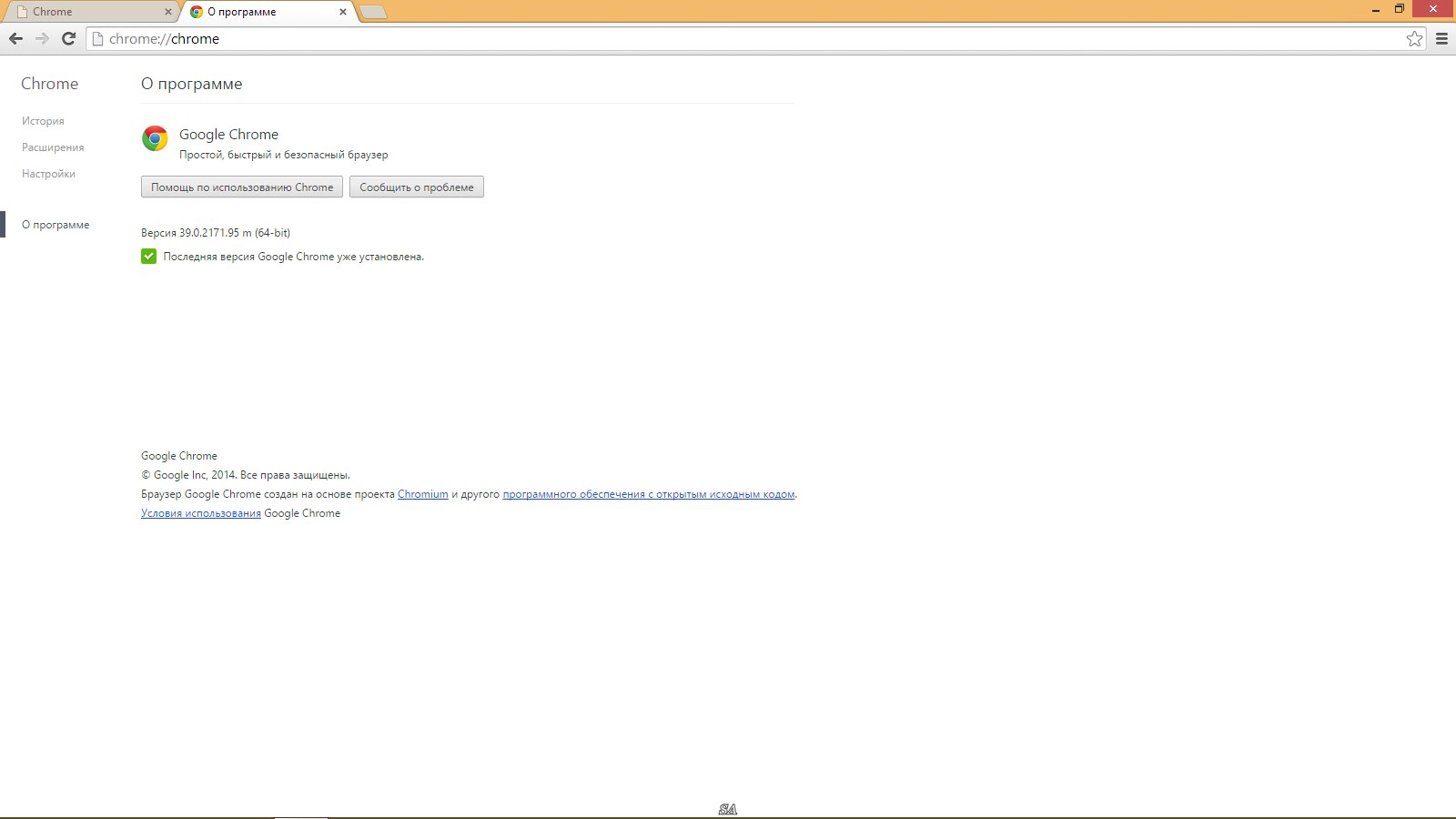Switch to the 'Chrome' tab
The image size is (1456, 819).
(x=89, y=12)
